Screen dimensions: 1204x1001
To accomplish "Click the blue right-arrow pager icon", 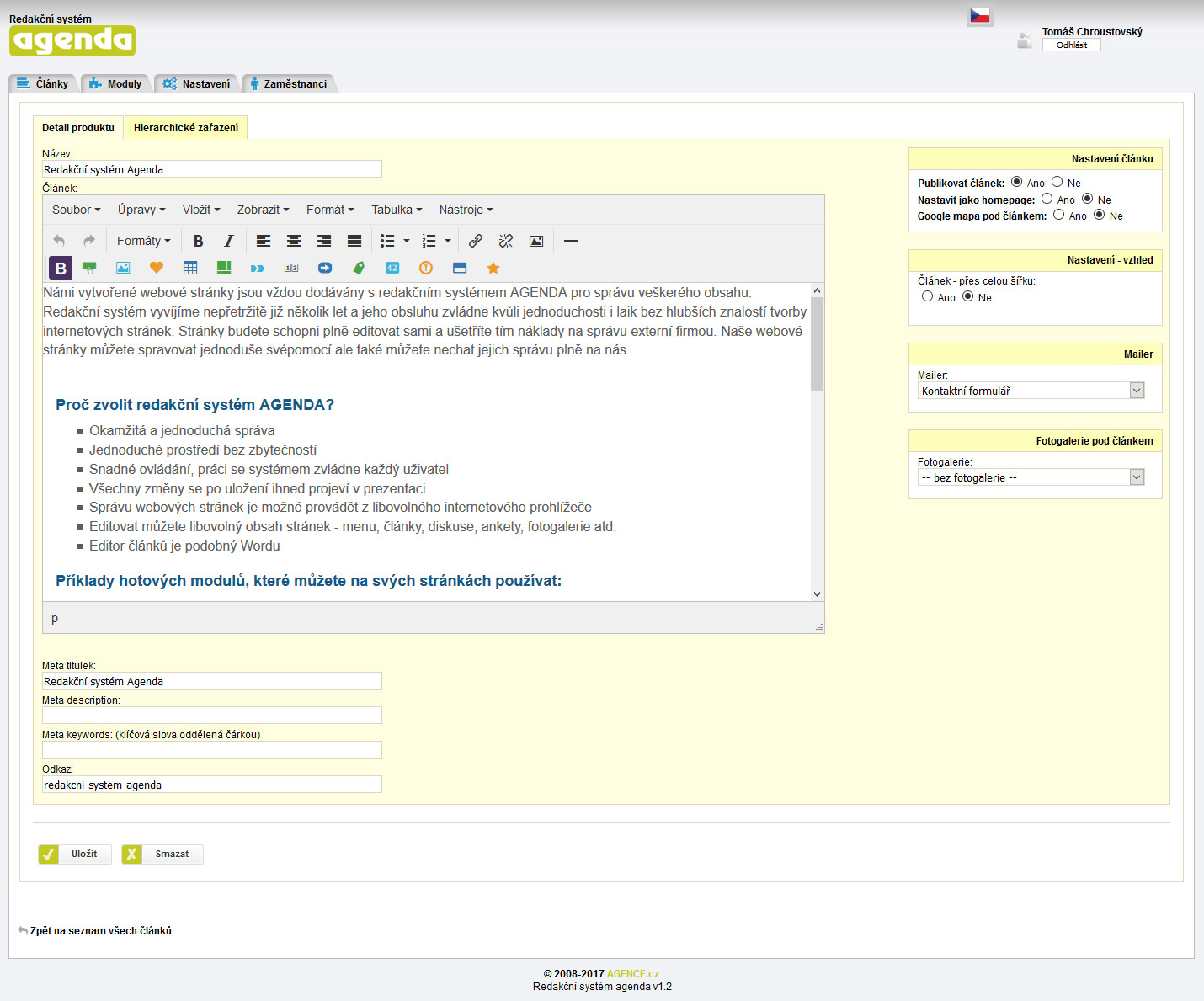I will (x=325, y=268).
